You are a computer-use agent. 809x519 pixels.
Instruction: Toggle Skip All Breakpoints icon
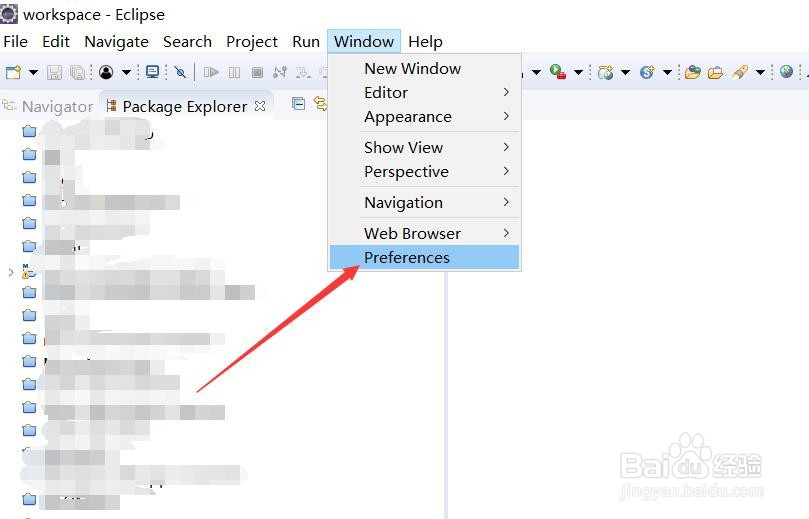[x=180, y=72]
